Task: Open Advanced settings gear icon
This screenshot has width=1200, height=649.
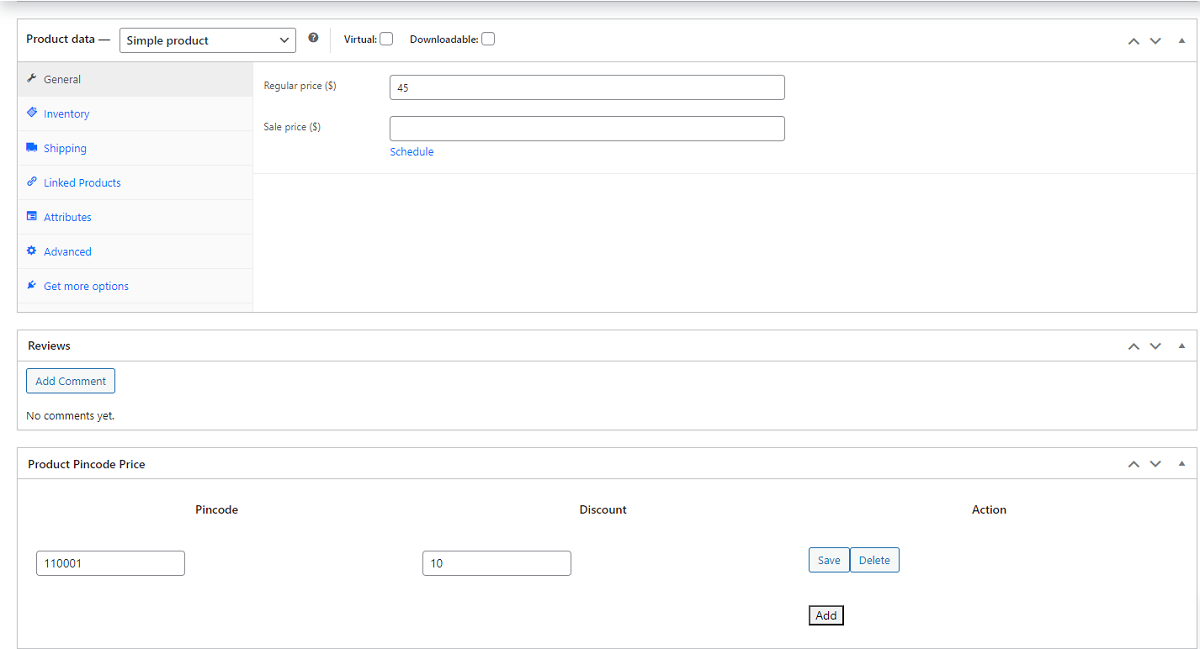Action: click(x=31, y=251)
